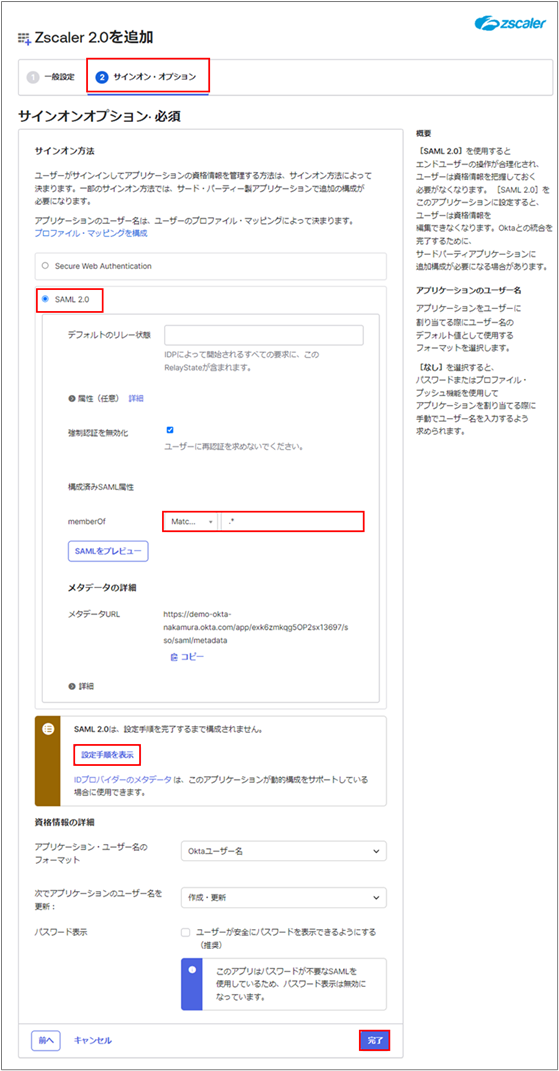Click the memberOf filter value field
Image resolution: width=559 pixels, height=1071 pixels.
click(292, 521)
